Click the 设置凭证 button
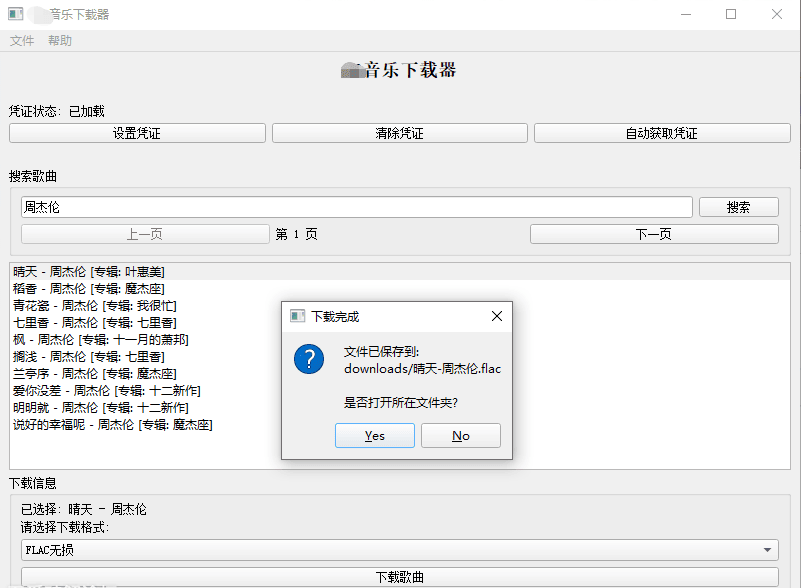Image resolution: width=801 pixels, height=588 pixels. pyautogui.click(x=137, y=133)
